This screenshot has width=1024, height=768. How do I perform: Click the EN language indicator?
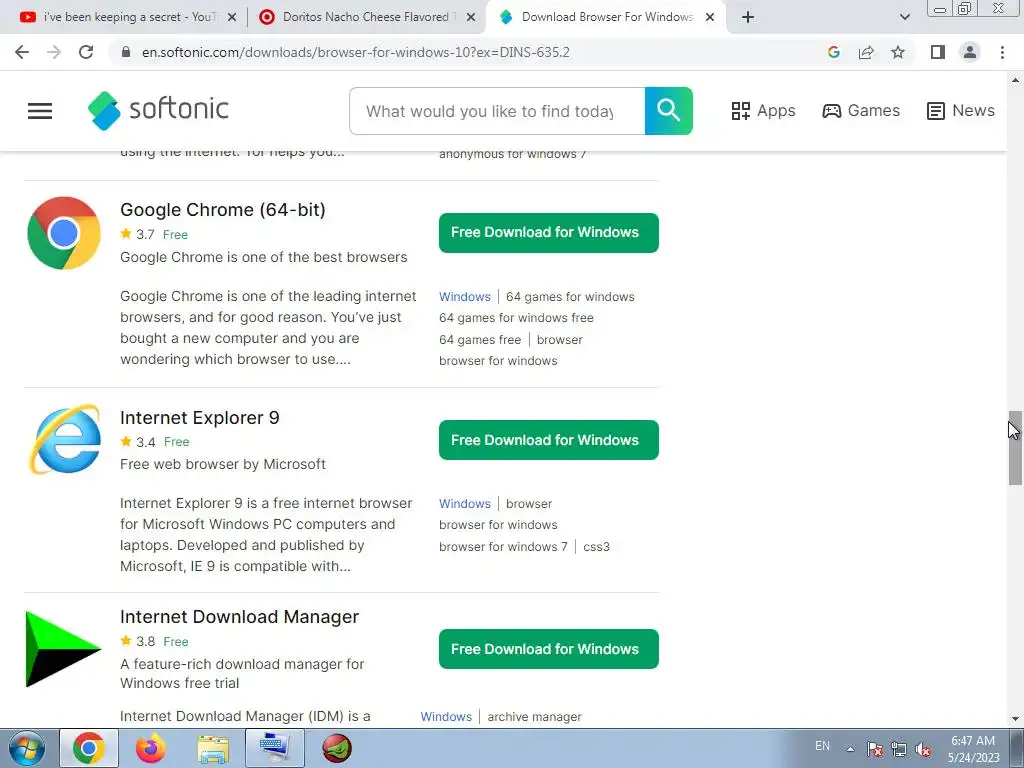(x=822, y=746)
